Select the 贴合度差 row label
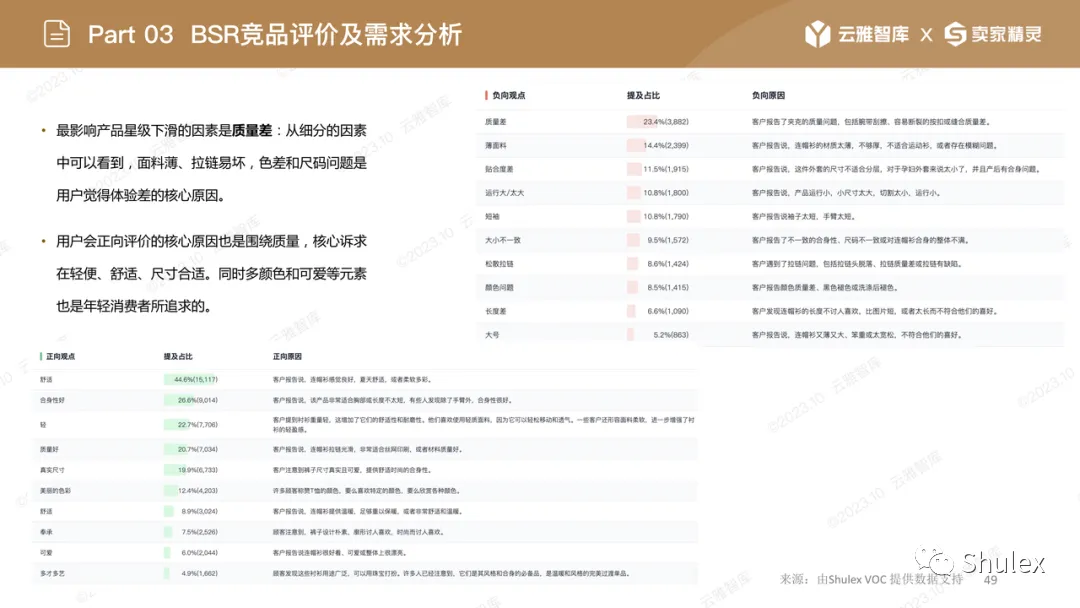Viewport: 1080px width, 608px height. tap(499, 169)
